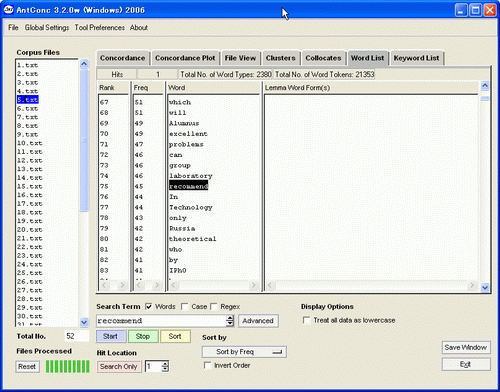Switch to the Concordance tab
The image size is (500, 392).
[x=123, y=58]
